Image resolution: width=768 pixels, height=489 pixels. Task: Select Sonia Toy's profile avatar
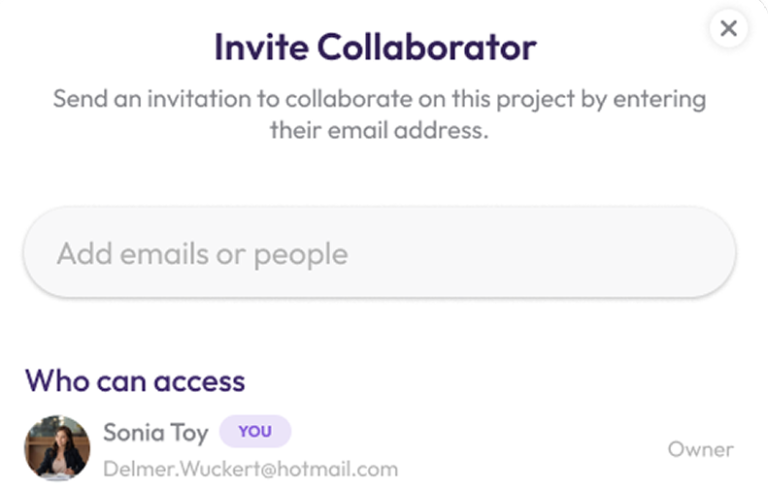point(57,448)
